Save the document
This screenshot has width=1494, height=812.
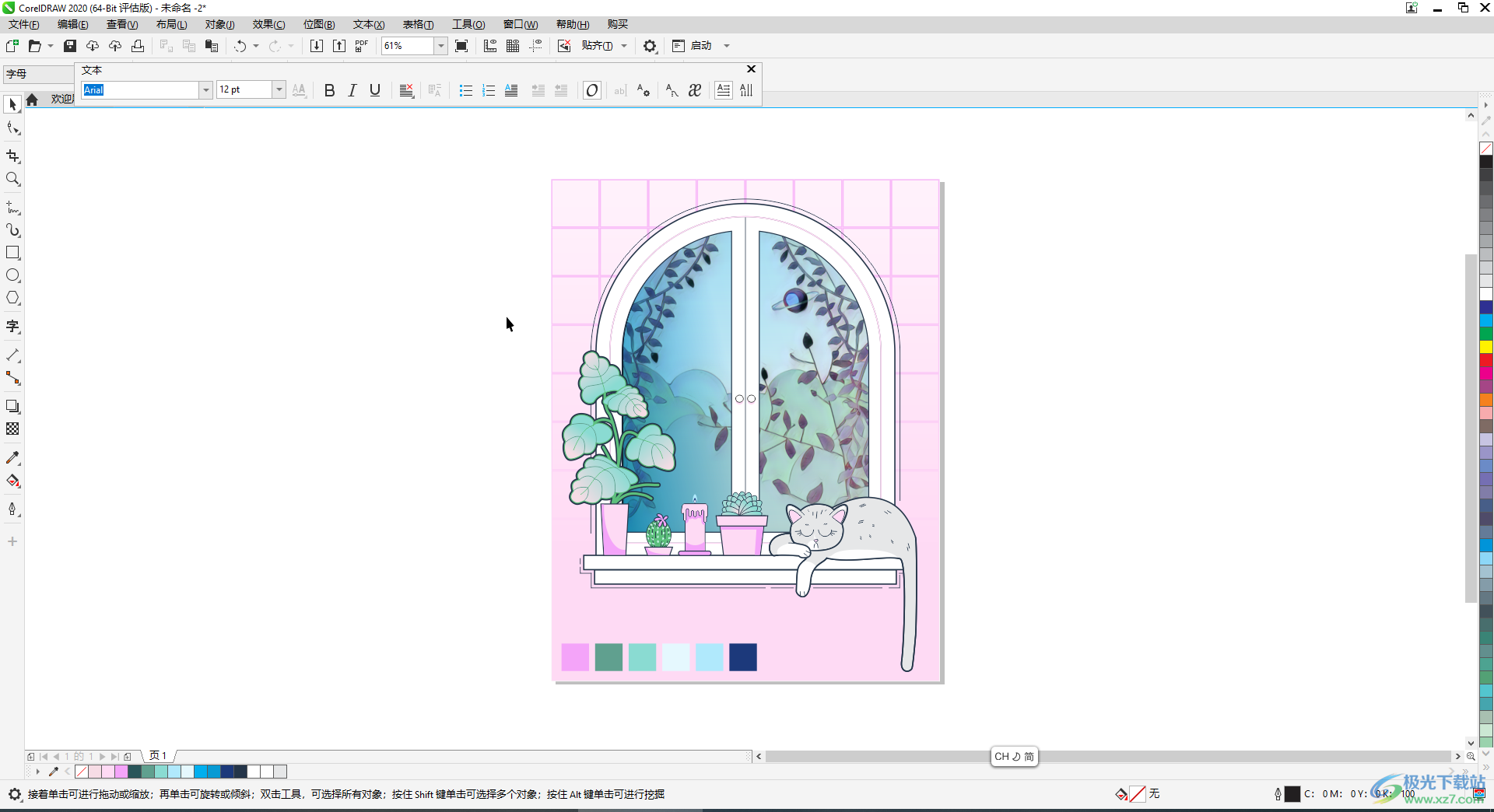point(70,46)
